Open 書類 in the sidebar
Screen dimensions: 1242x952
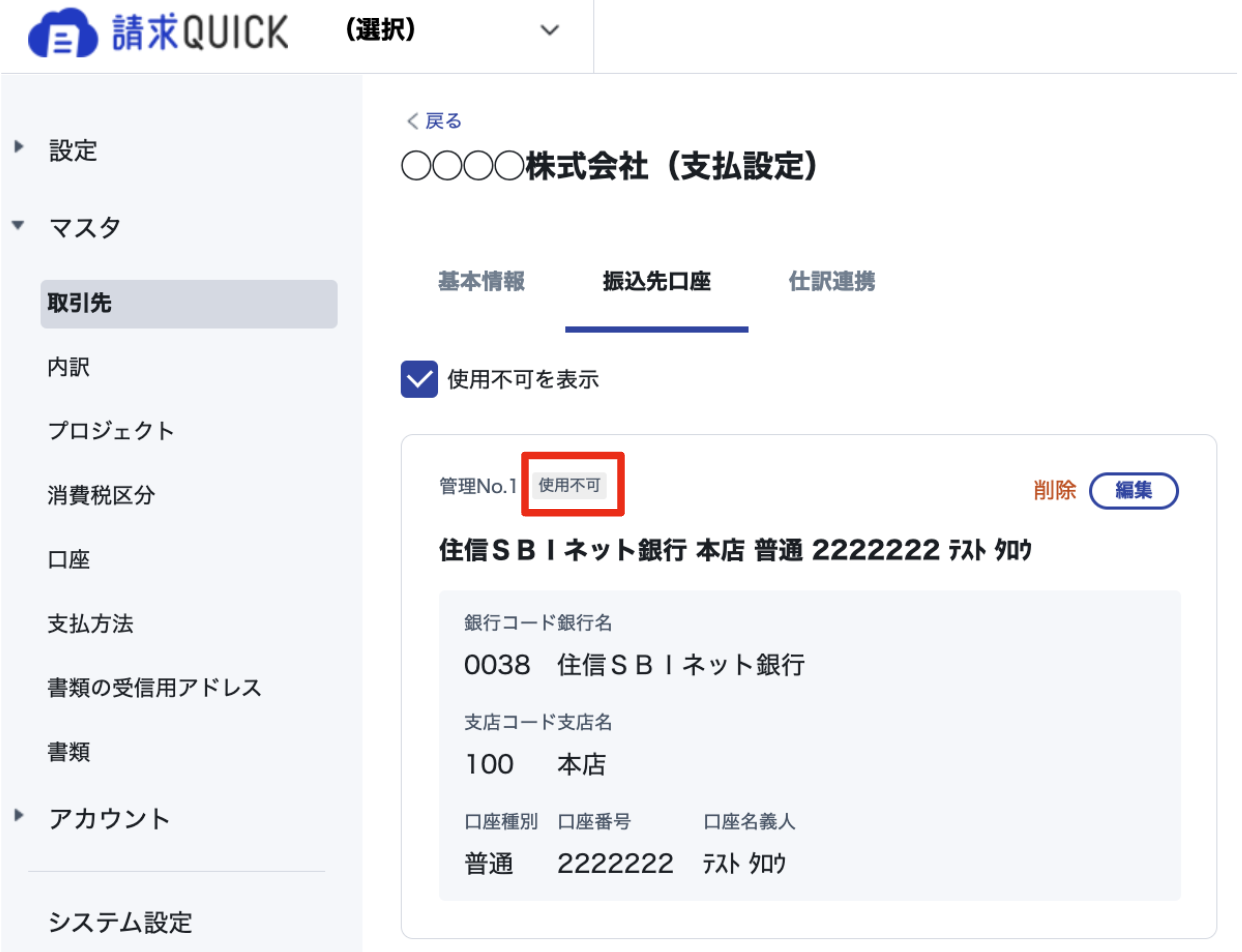69,752
